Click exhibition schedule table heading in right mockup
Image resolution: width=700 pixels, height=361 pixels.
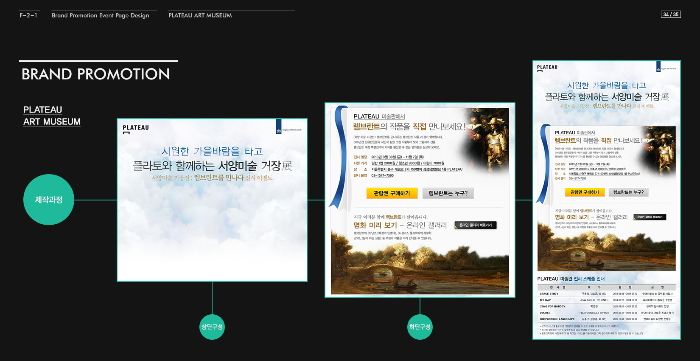(571, 279)
